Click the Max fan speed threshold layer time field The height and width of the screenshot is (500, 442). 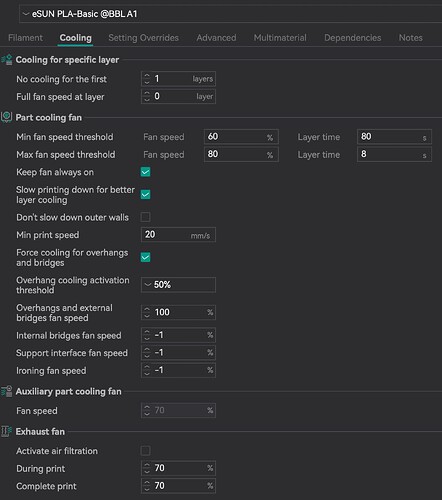pyautogui.click(x=394, y=154)
